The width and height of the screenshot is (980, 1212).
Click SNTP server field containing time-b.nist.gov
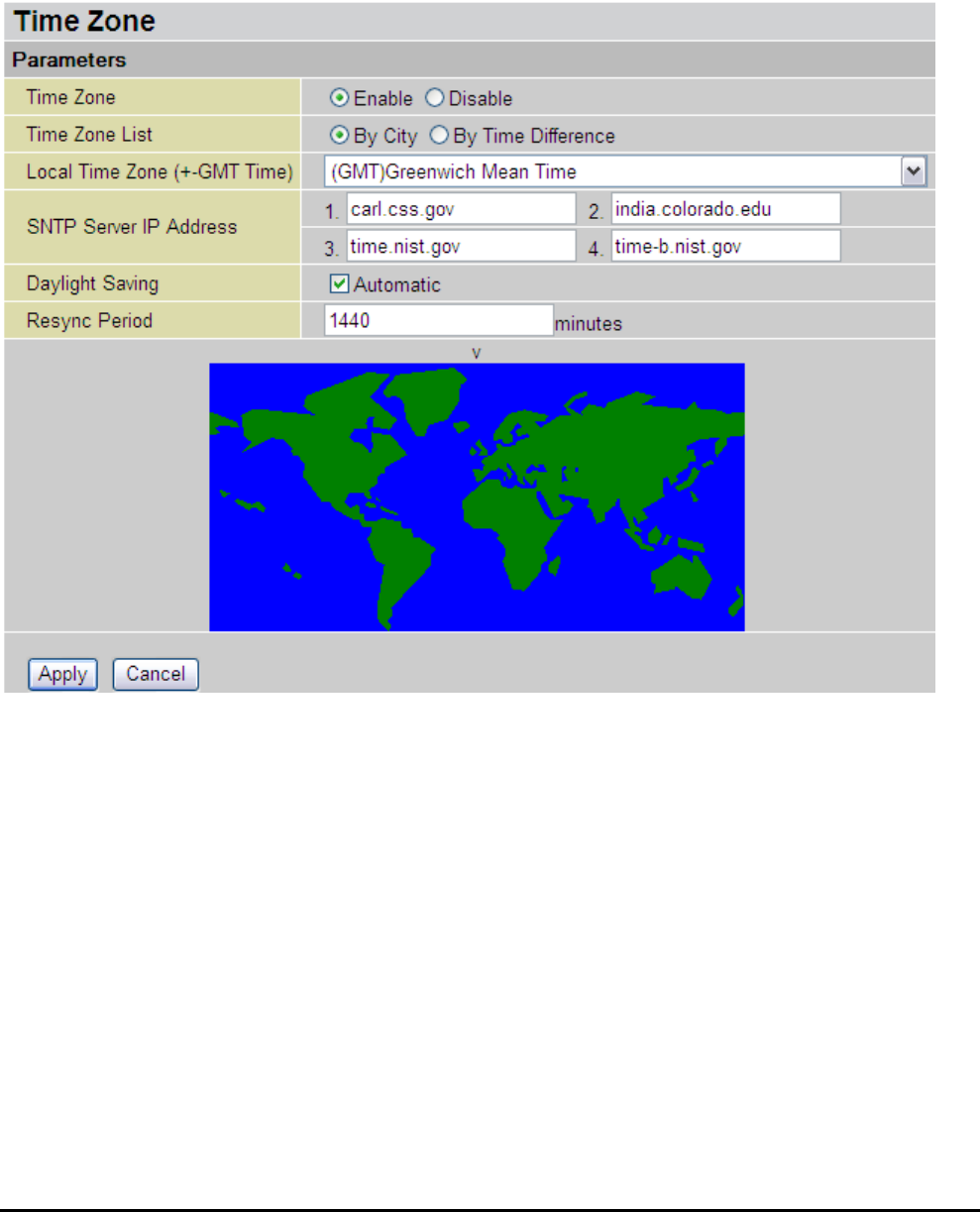click(x=725, y=246)
